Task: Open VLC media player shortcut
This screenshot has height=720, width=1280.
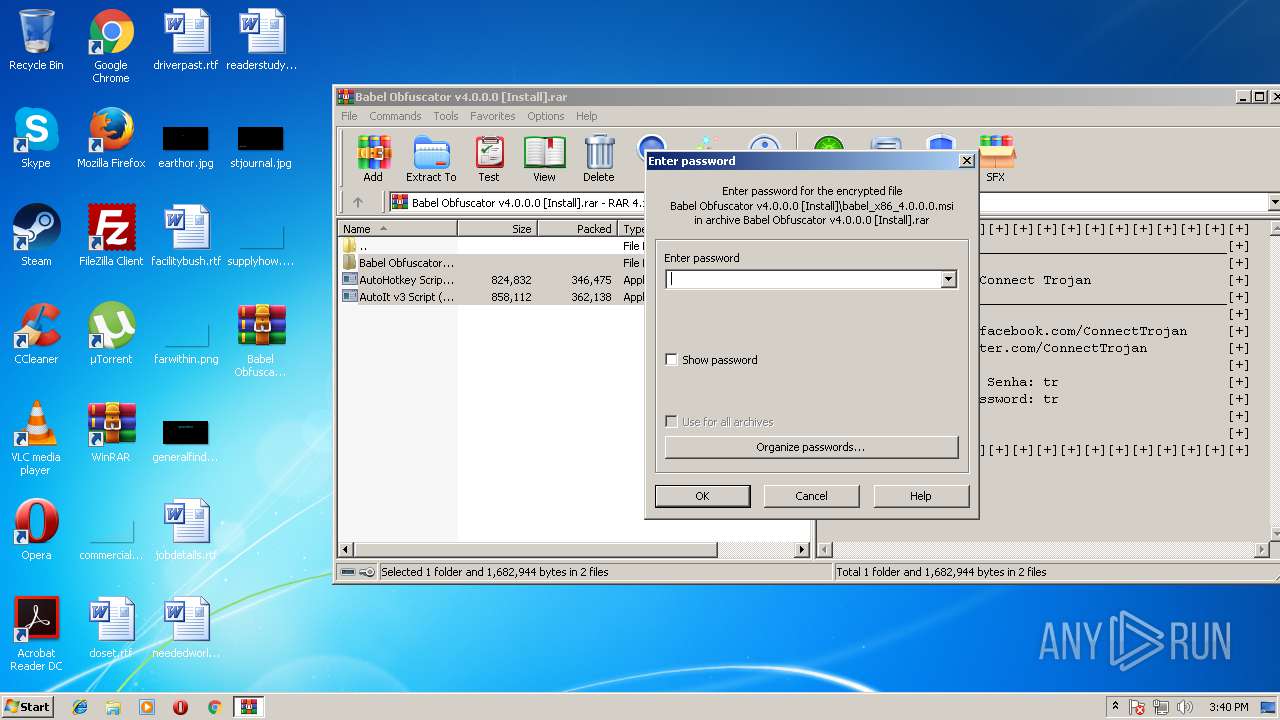Action: click(36, 438)
